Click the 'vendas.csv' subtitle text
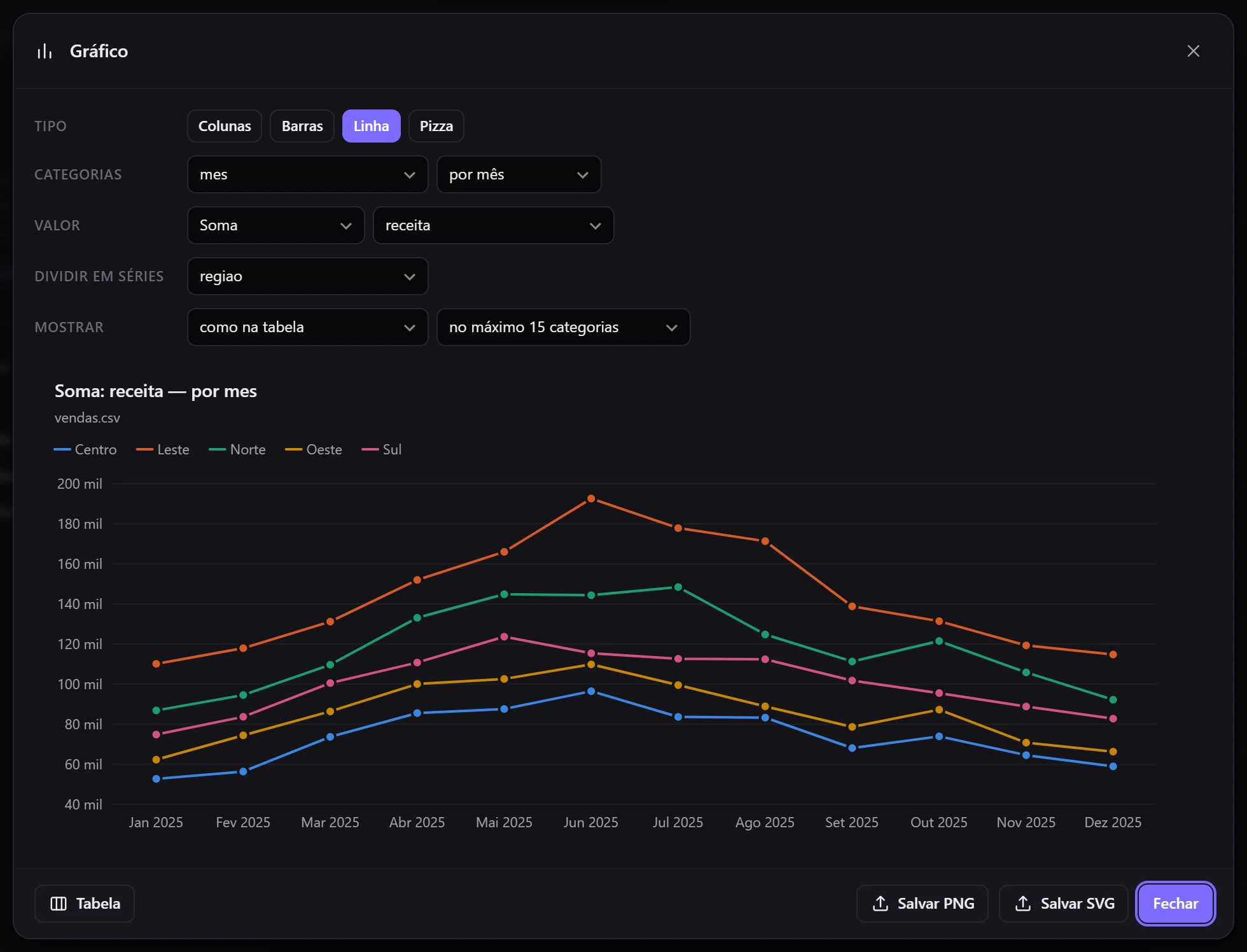 point(87,418)
